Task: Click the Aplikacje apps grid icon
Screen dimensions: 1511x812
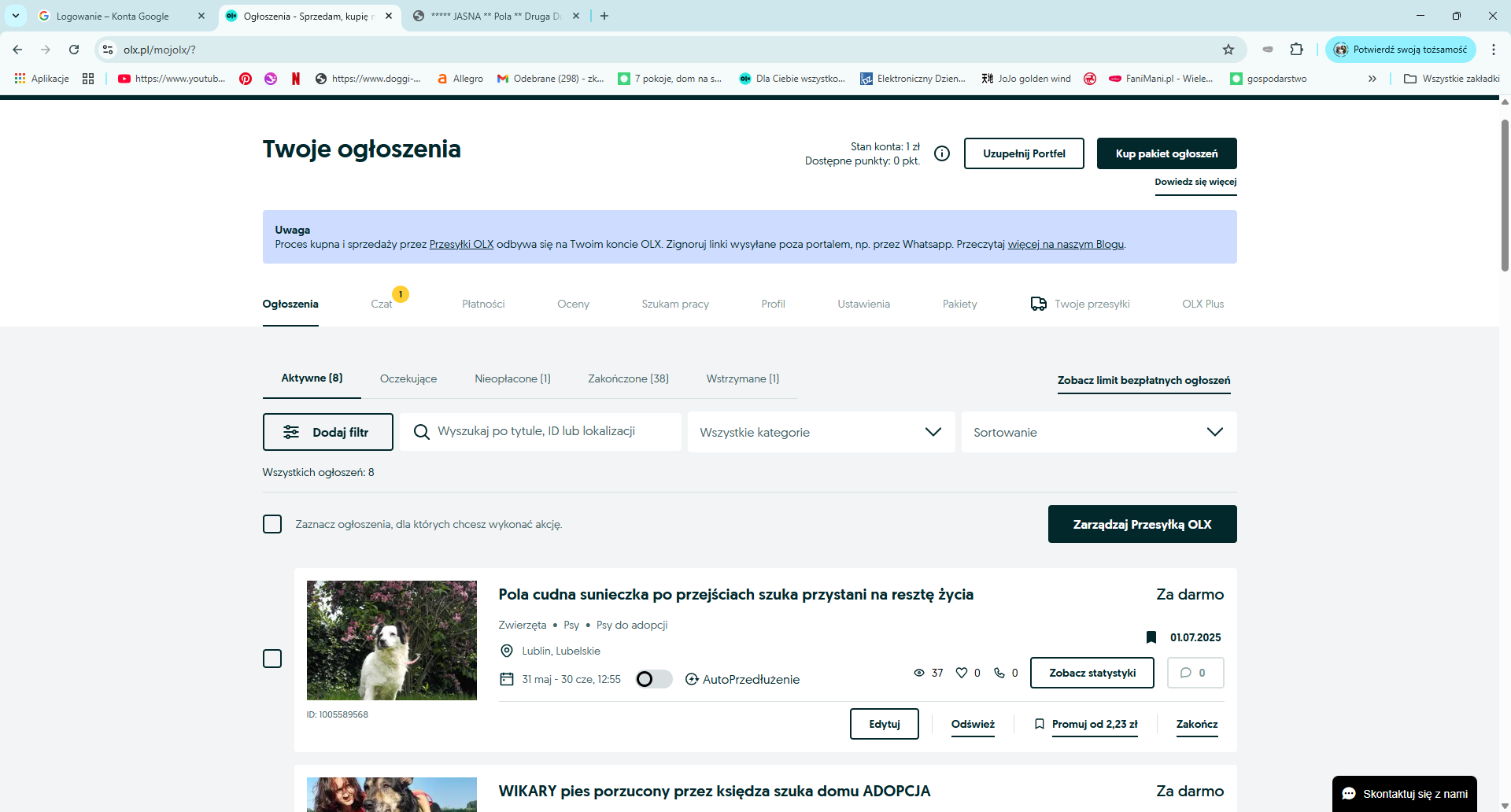Action: 20,79
